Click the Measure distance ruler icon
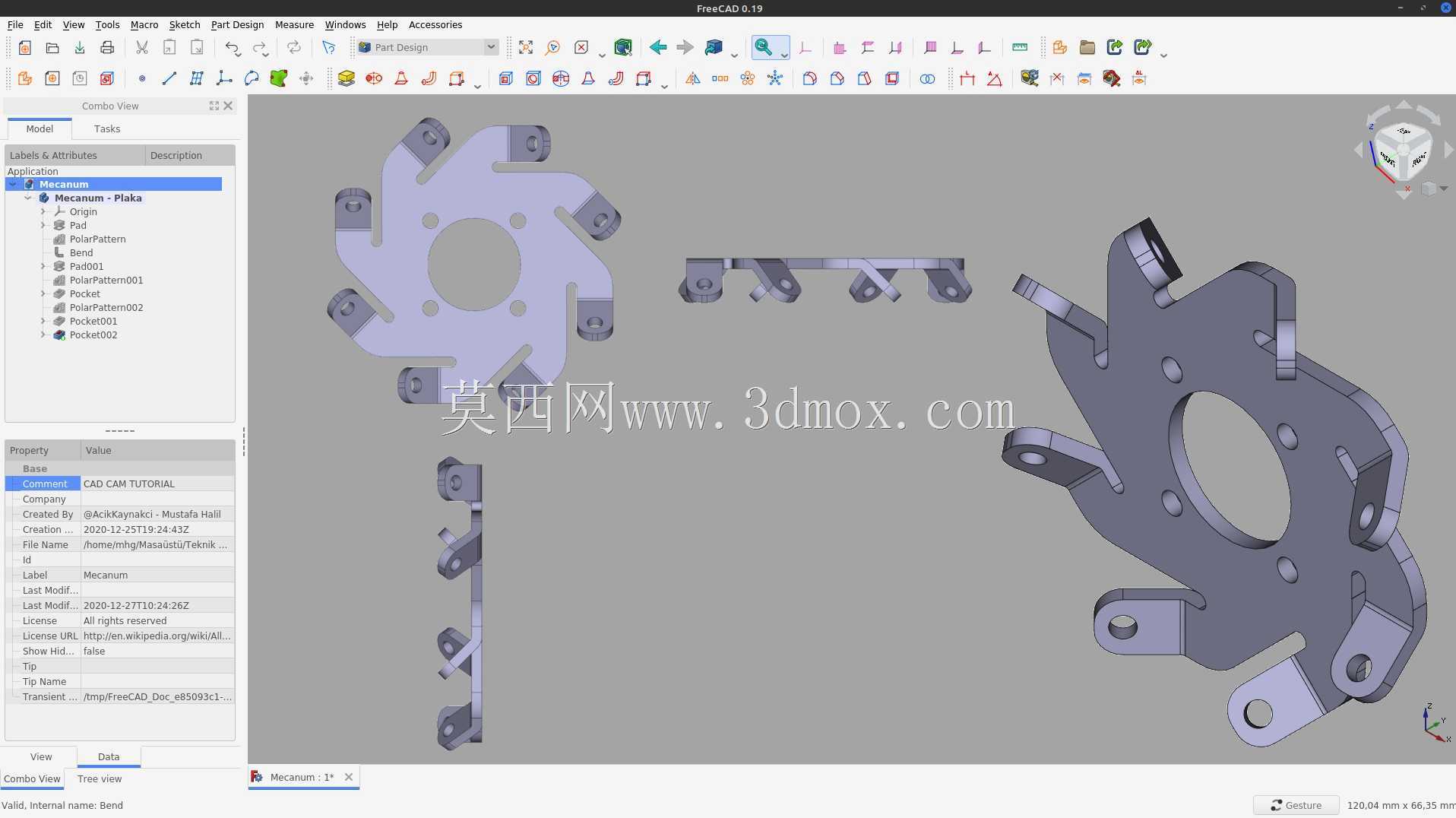Image resolution: width=1456 pixels, height=818 pixels. pyautogui.click(x=1020, y=47)
